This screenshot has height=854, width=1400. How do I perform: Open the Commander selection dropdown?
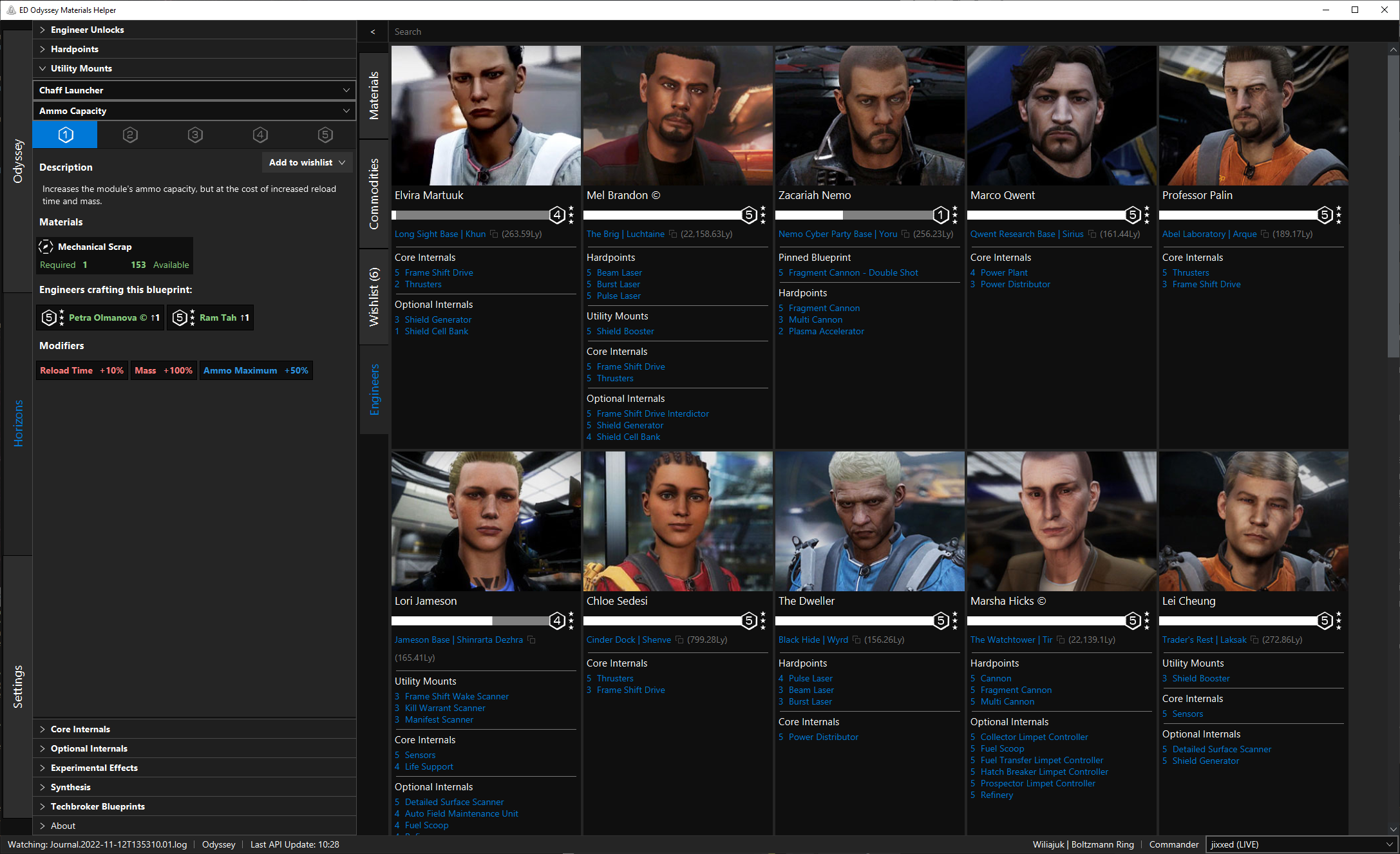pyautogui.click(x=1301, y=844)
